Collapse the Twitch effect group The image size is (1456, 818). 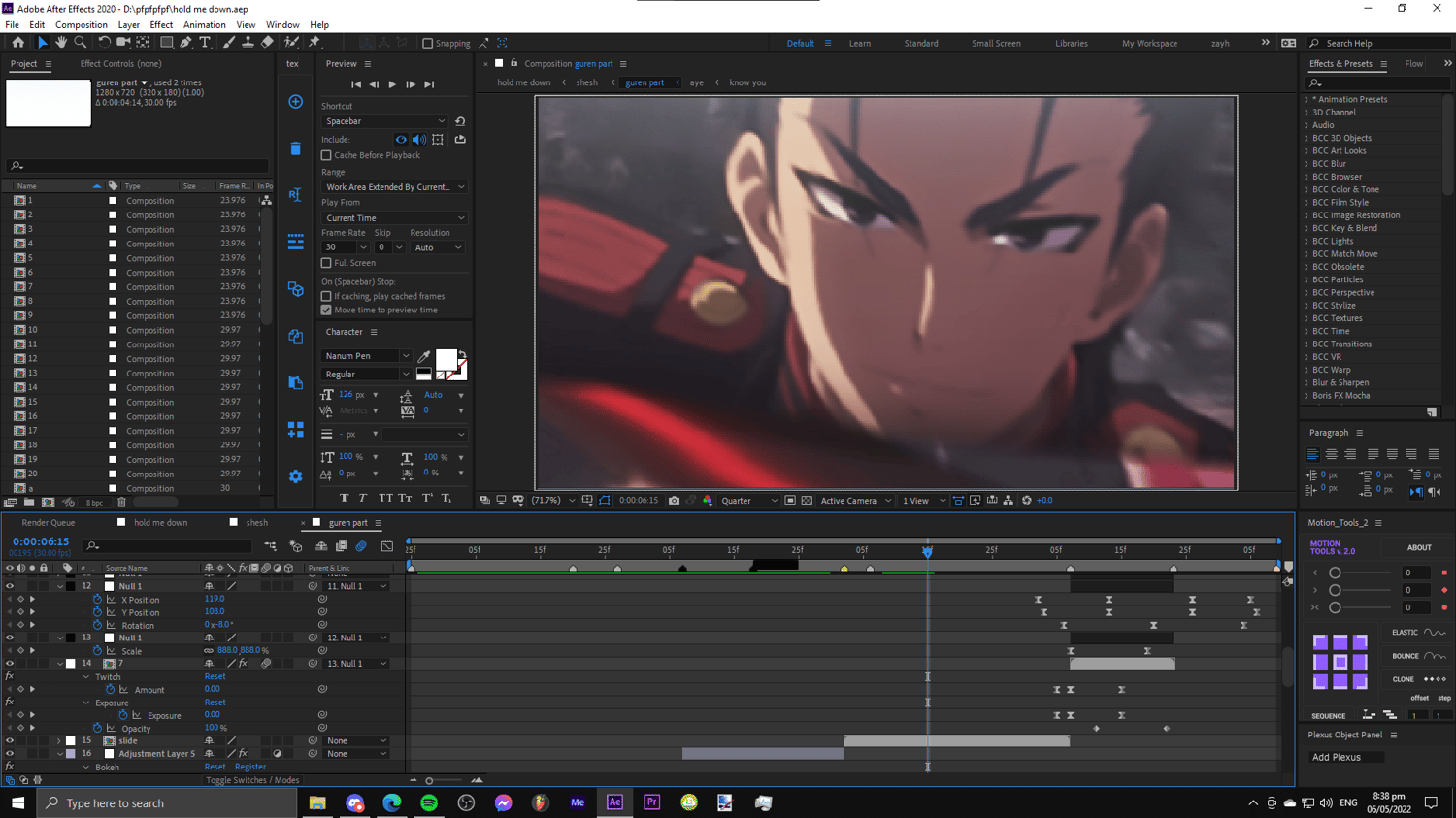point(85,677)
